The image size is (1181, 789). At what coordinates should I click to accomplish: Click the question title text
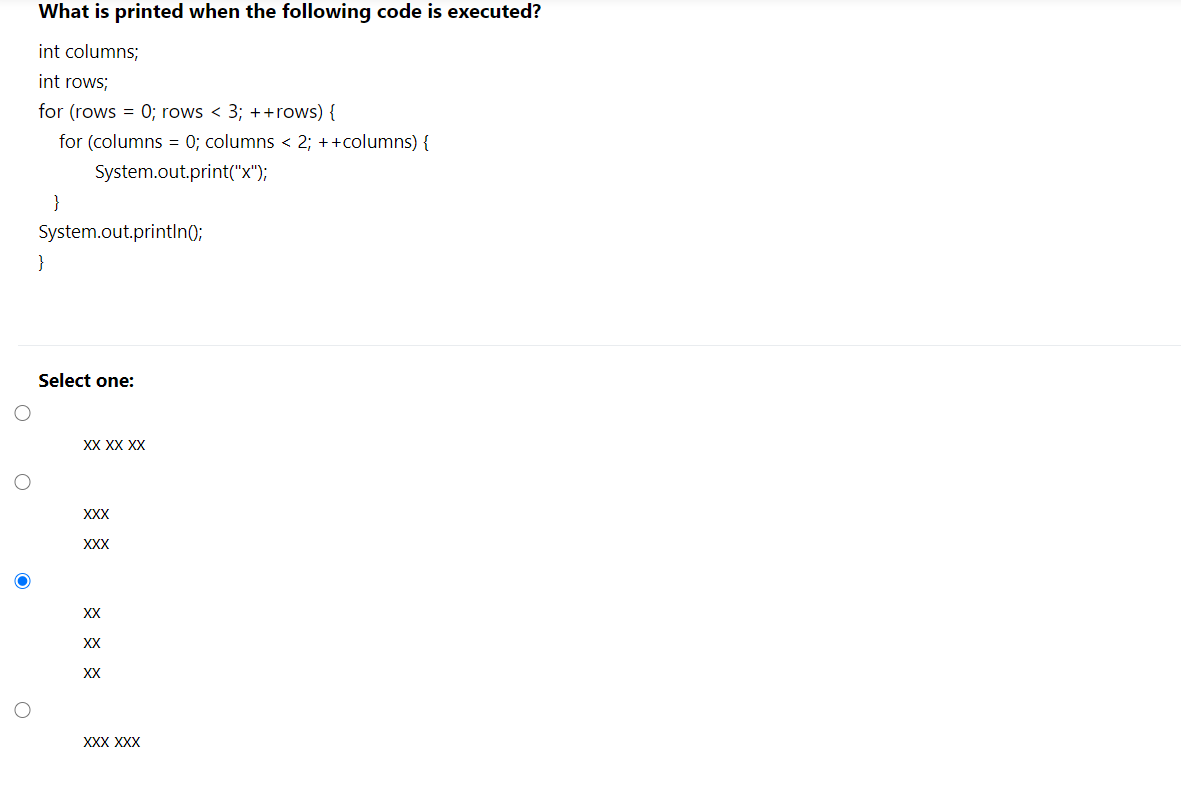tap(289, 12)
